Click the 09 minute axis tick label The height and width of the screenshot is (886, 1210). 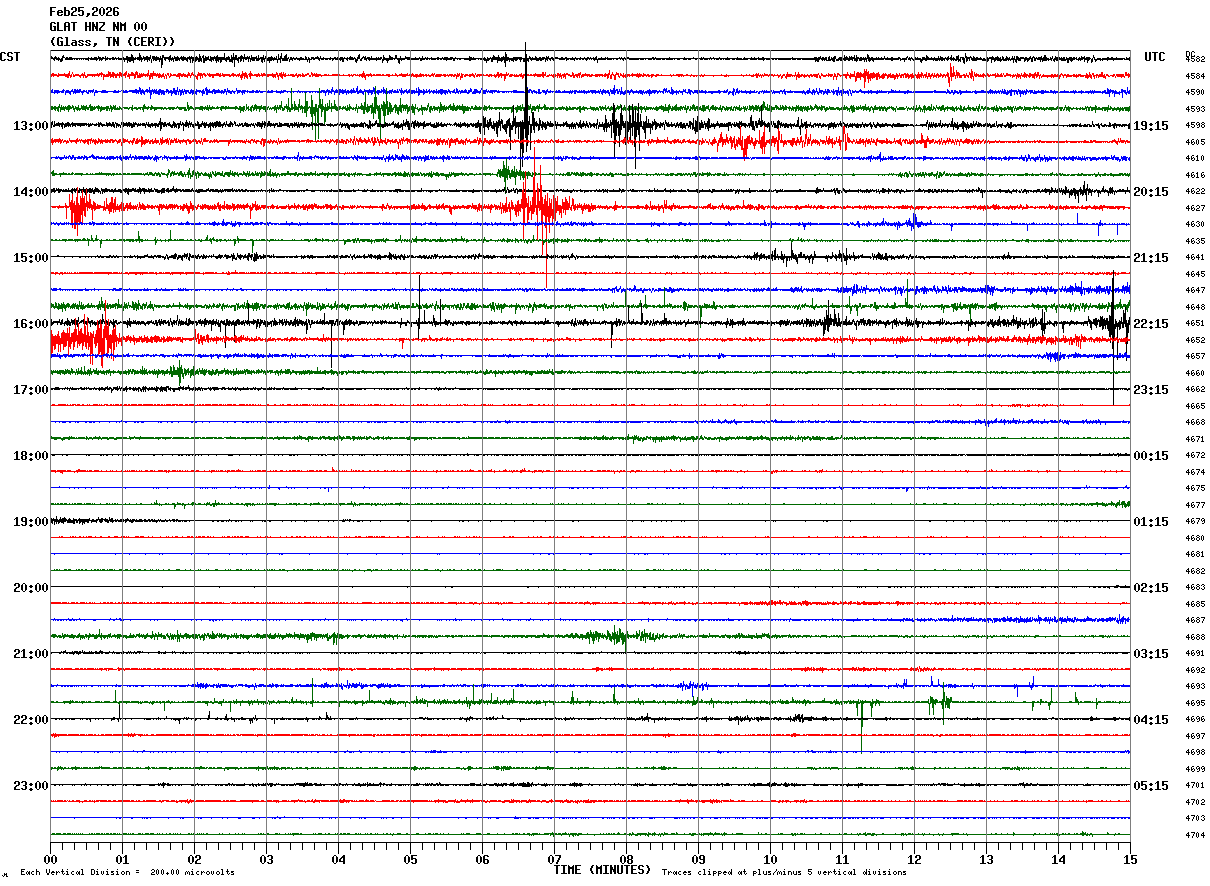pos(698,859)
